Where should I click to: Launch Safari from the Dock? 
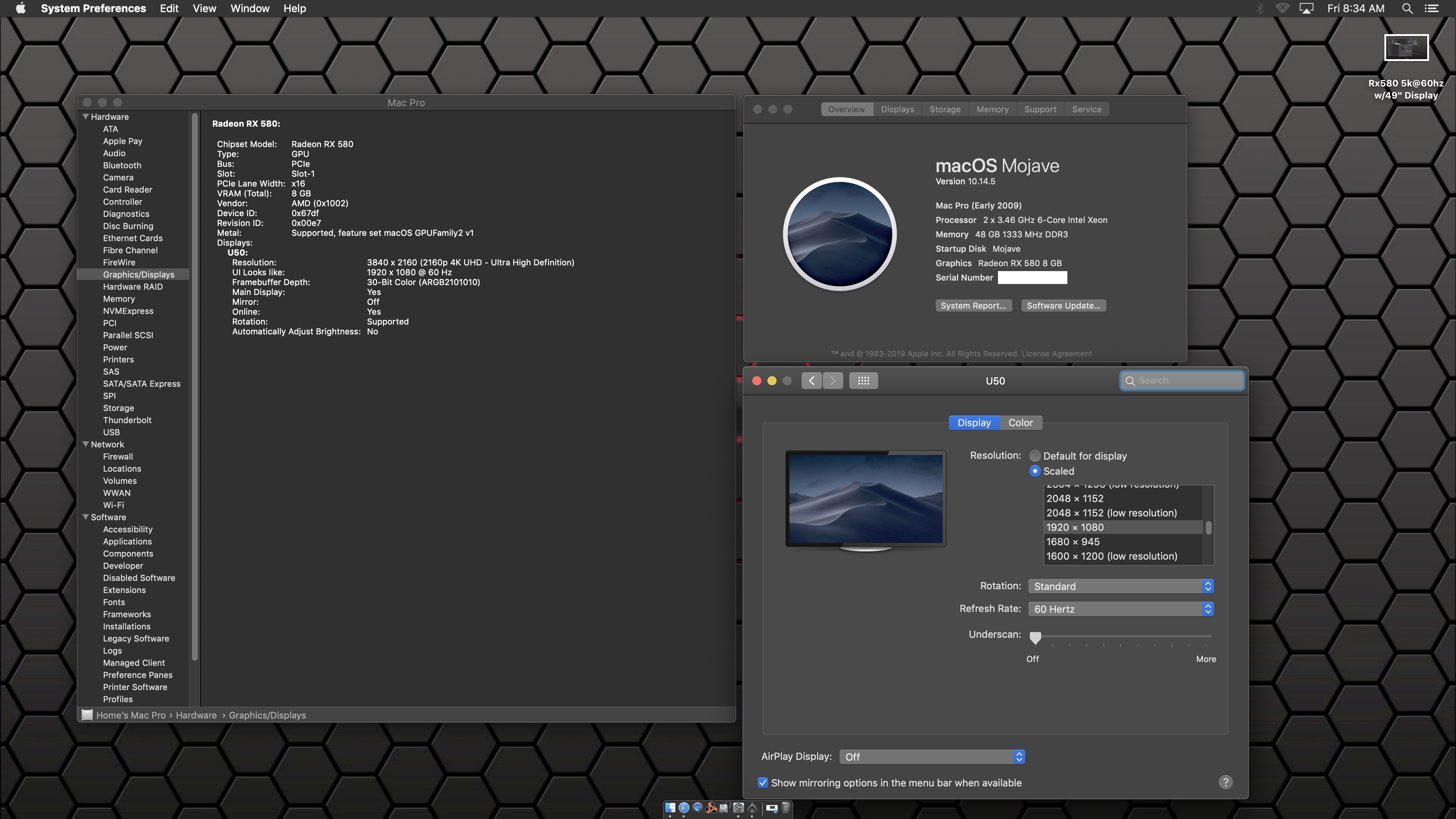(684, 808)
